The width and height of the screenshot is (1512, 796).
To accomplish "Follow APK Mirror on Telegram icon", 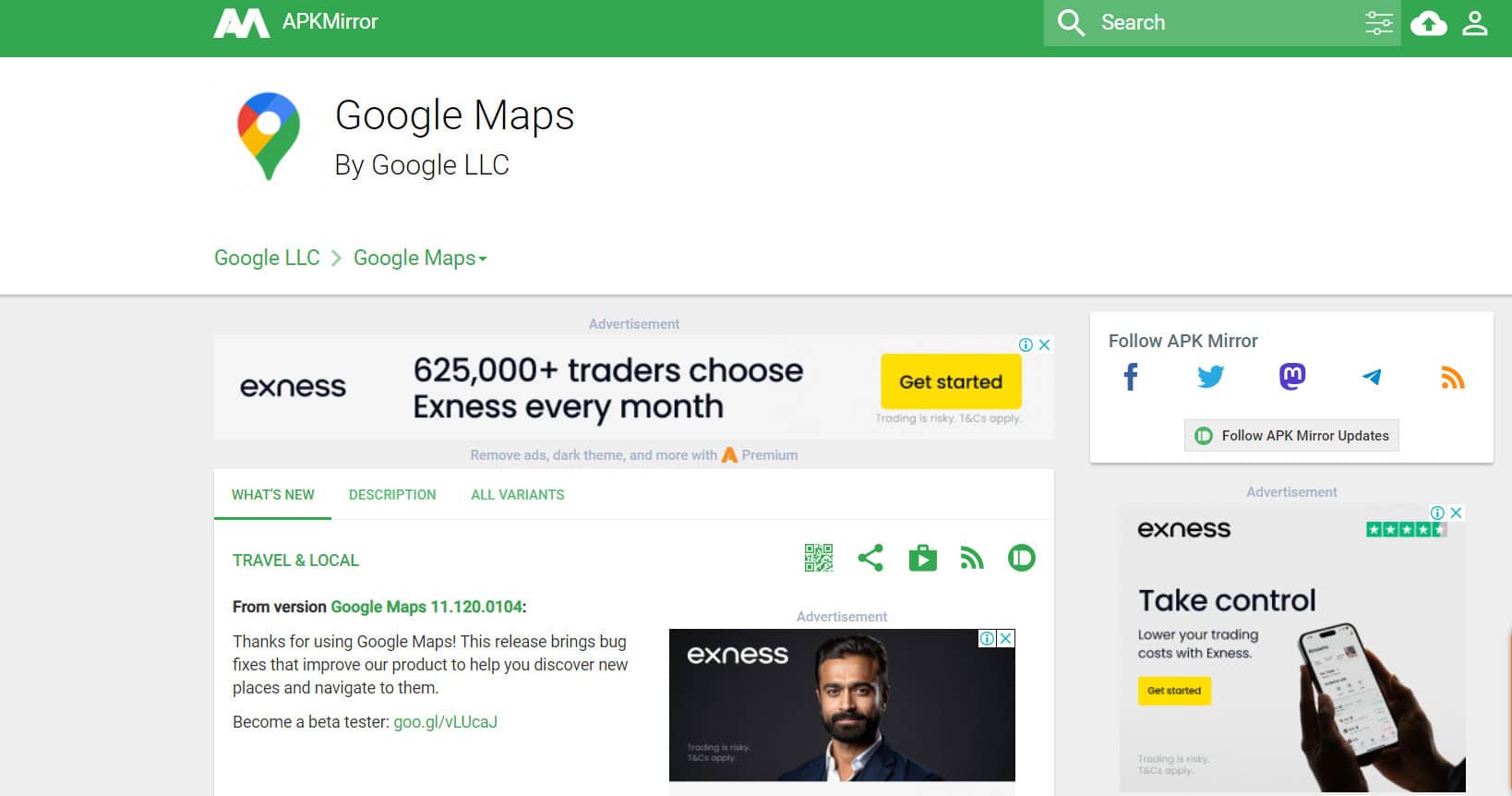I will tap(1372, 377).
